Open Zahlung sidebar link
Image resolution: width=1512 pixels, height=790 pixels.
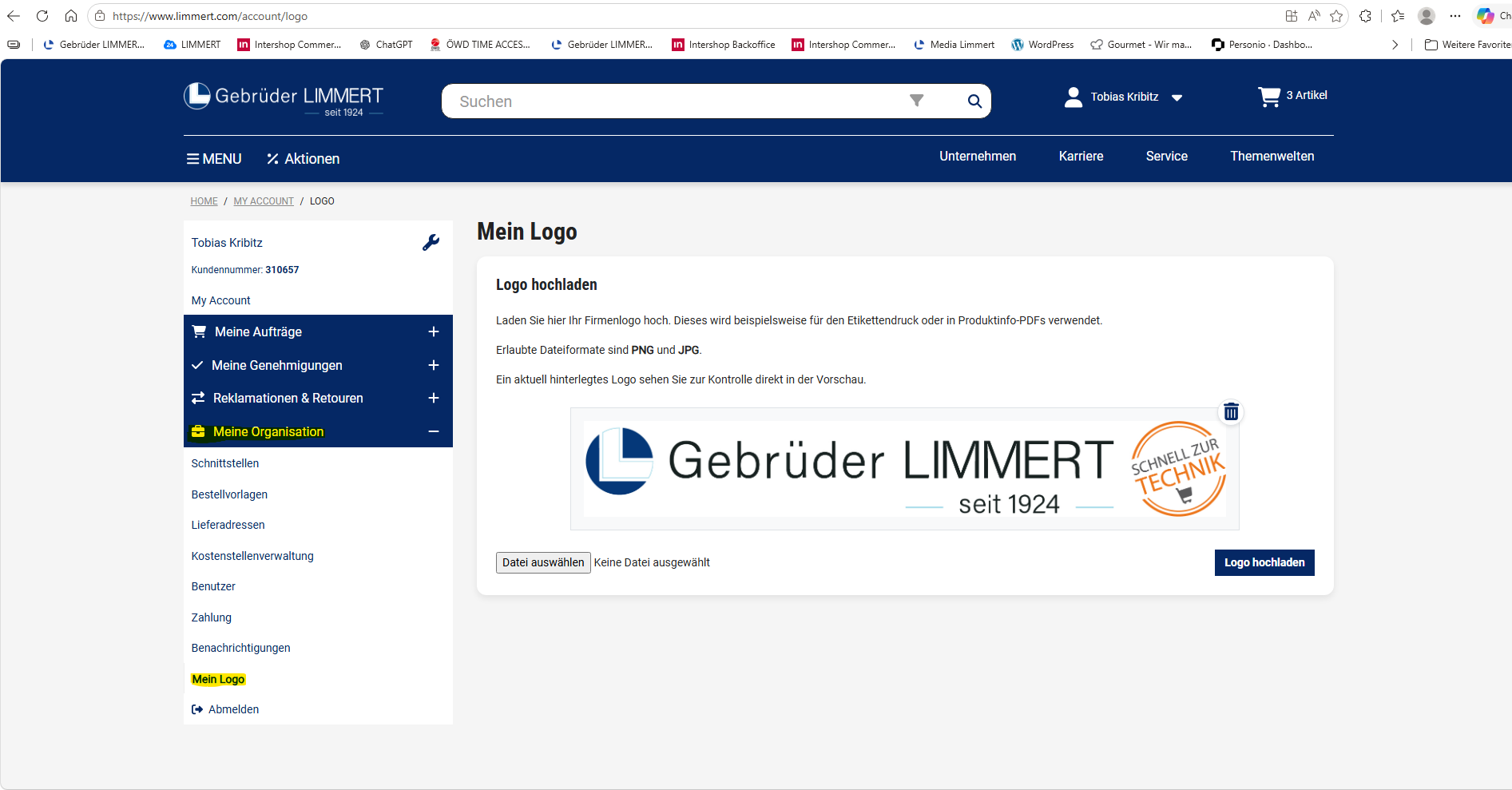click(x=211, y=617)
